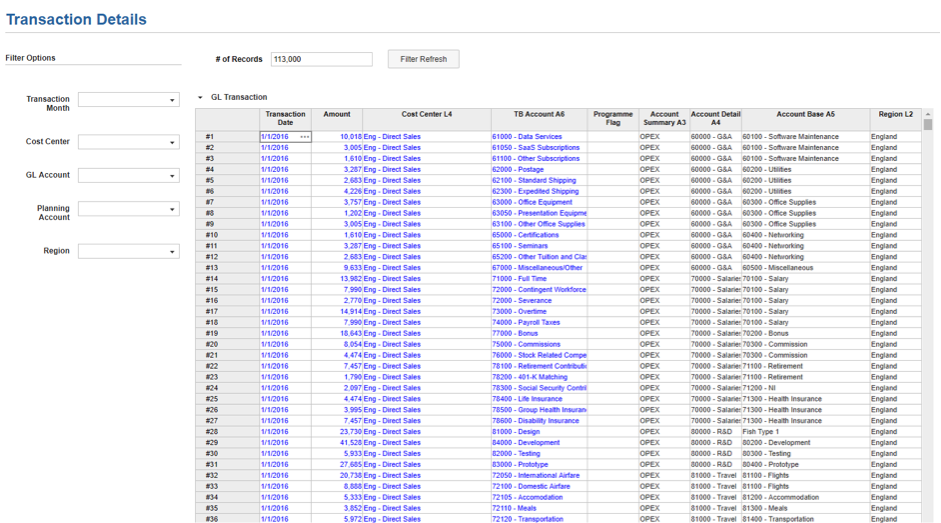Click the Region L2 column header

coord(895,118)
